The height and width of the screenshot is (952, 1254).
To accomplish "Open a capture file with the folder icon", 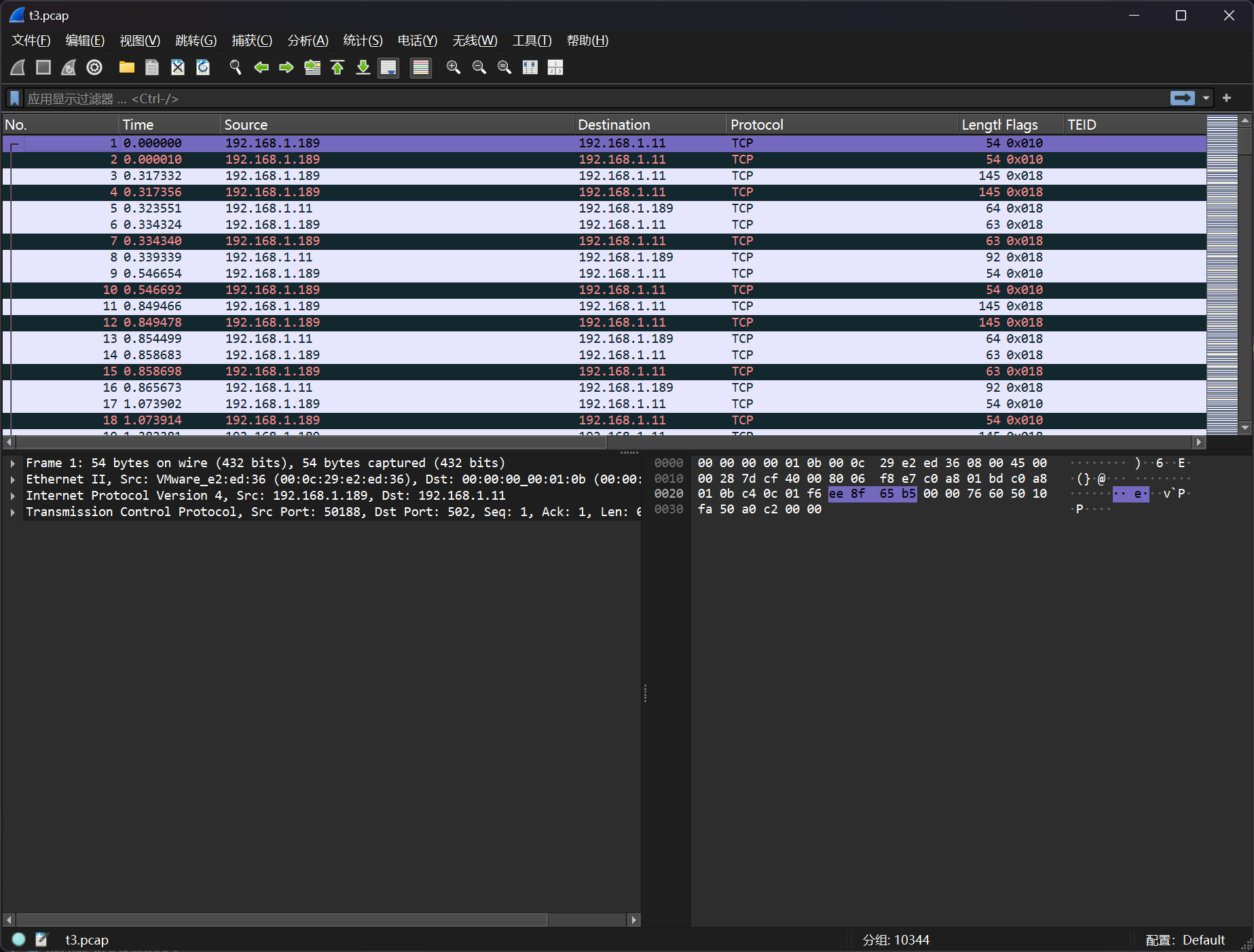I will (127, 67).
